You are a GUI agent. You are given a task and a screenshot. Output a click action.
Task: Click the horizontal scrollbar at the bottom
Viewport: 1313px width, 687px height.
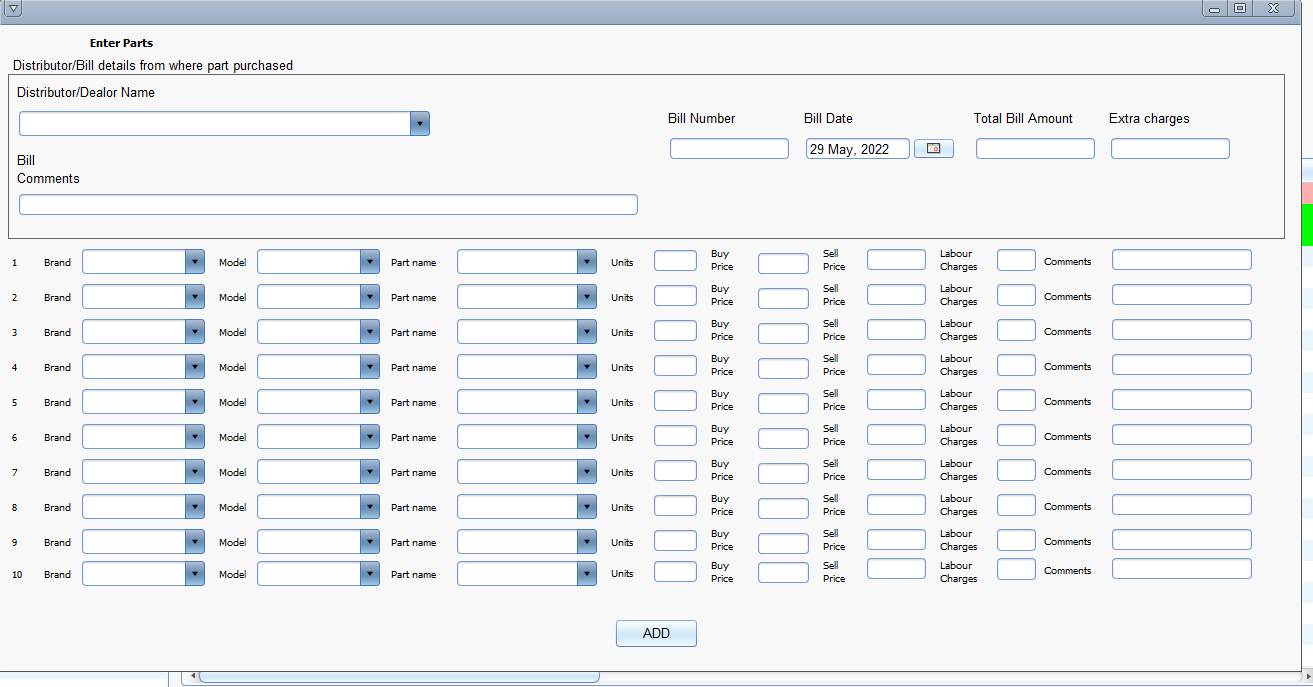point(399,677)
